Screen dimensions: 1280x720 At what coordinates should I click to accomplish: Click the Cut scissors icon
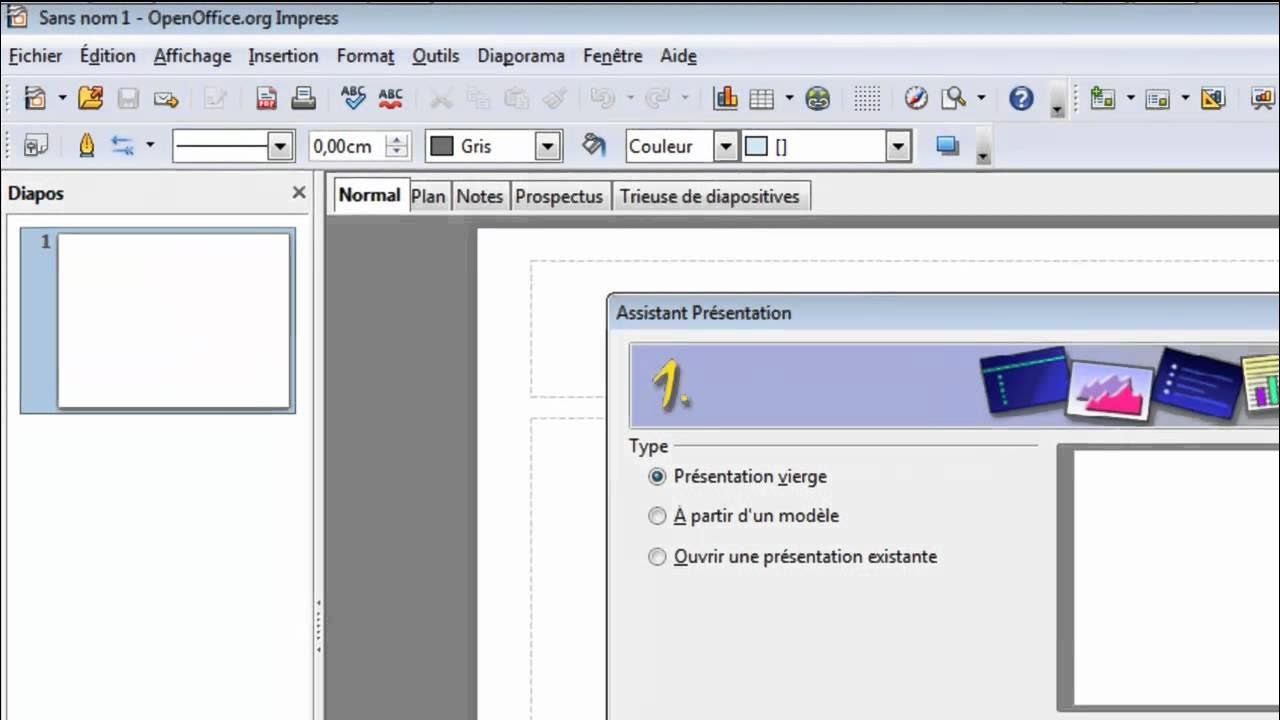click(x=441, y=98)
